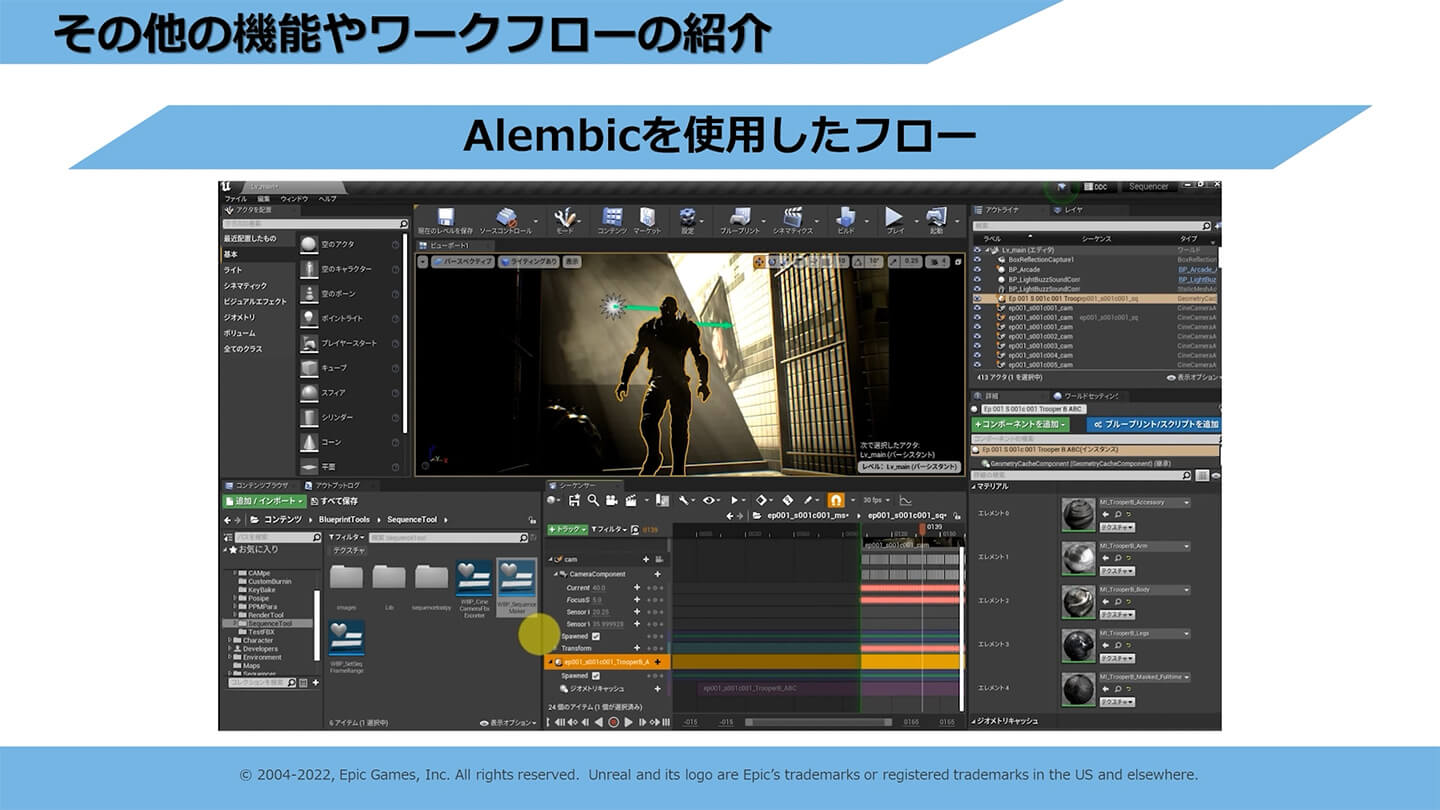
Task: Toggle the Sequencer eye view options icon
Action: [711, 500]
